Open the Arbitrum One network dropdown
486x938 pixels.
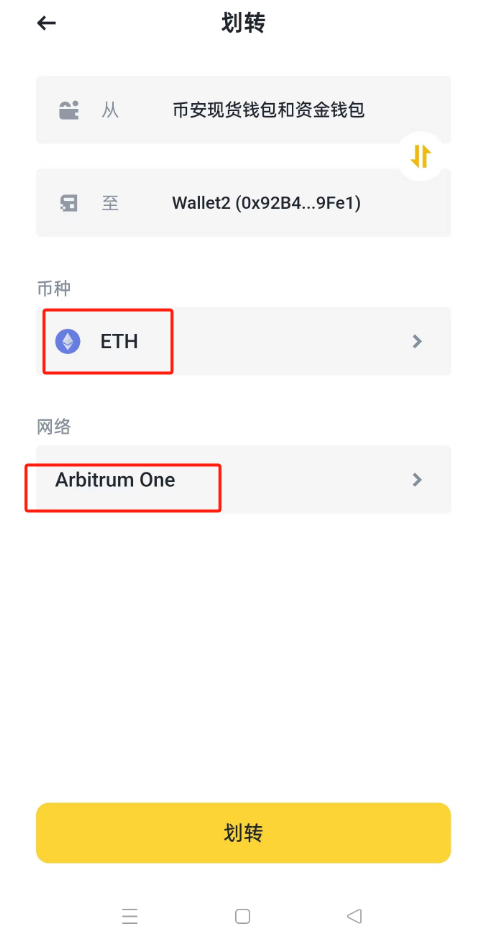coord(243,479)
